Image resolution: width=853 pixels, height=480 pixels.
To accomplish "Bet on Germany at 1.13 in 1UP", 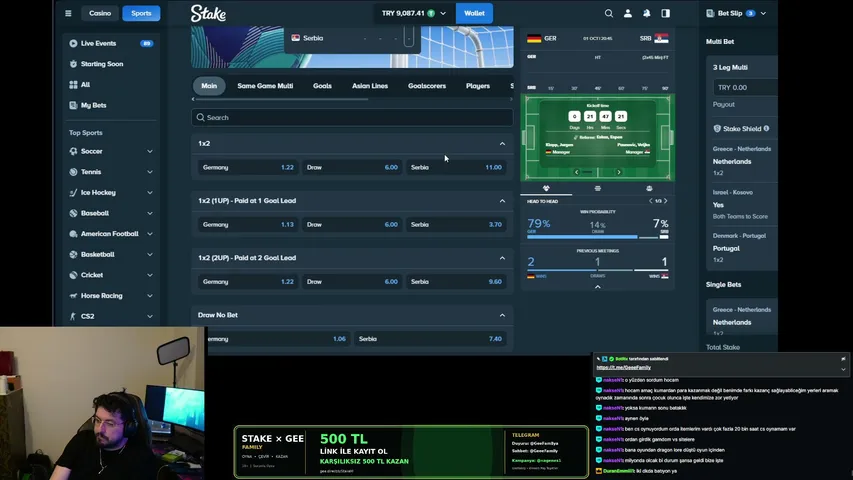I will 248,224.
